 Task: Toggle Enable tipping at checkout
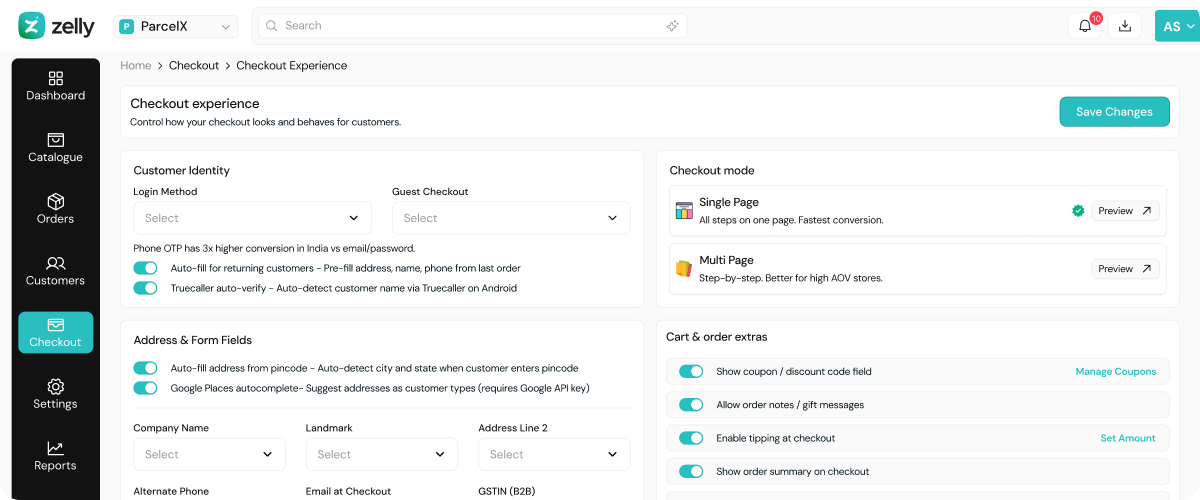[x=691, y=438]
